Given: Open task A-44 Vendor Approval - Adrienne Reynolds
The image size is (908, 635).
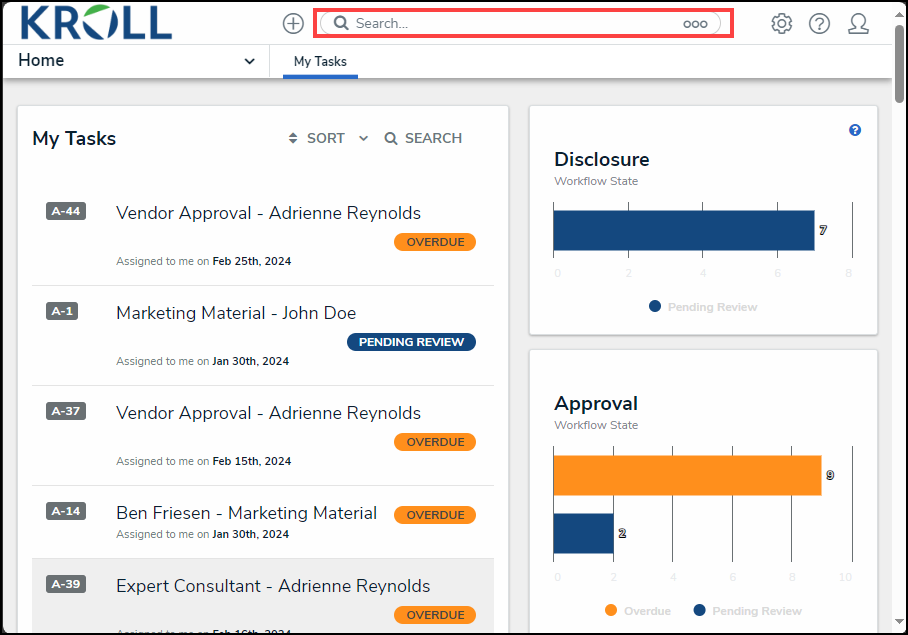Looking at the screenshot, I should coord(268,213).
